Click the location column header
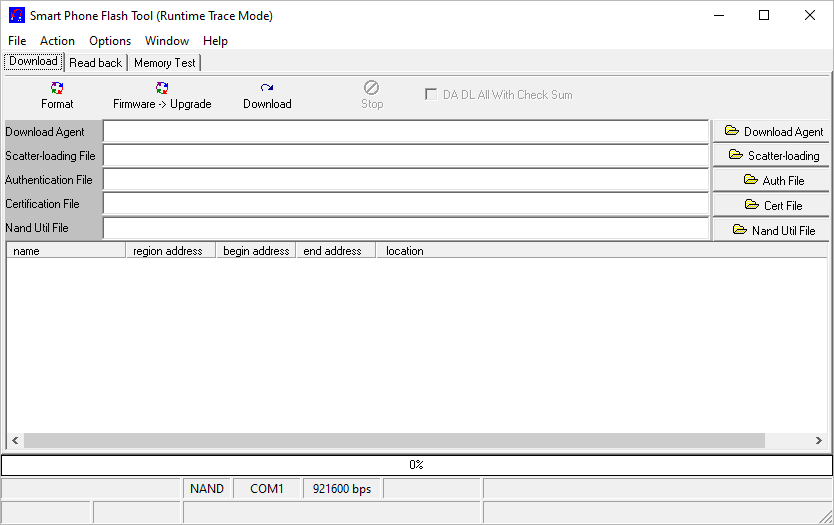 [602, 251]
